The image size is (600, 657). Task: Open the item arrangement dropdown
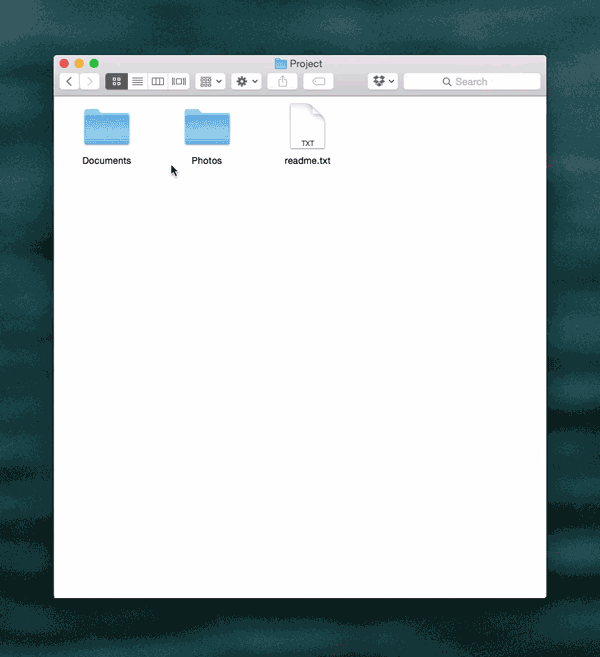tap(210, 81)
